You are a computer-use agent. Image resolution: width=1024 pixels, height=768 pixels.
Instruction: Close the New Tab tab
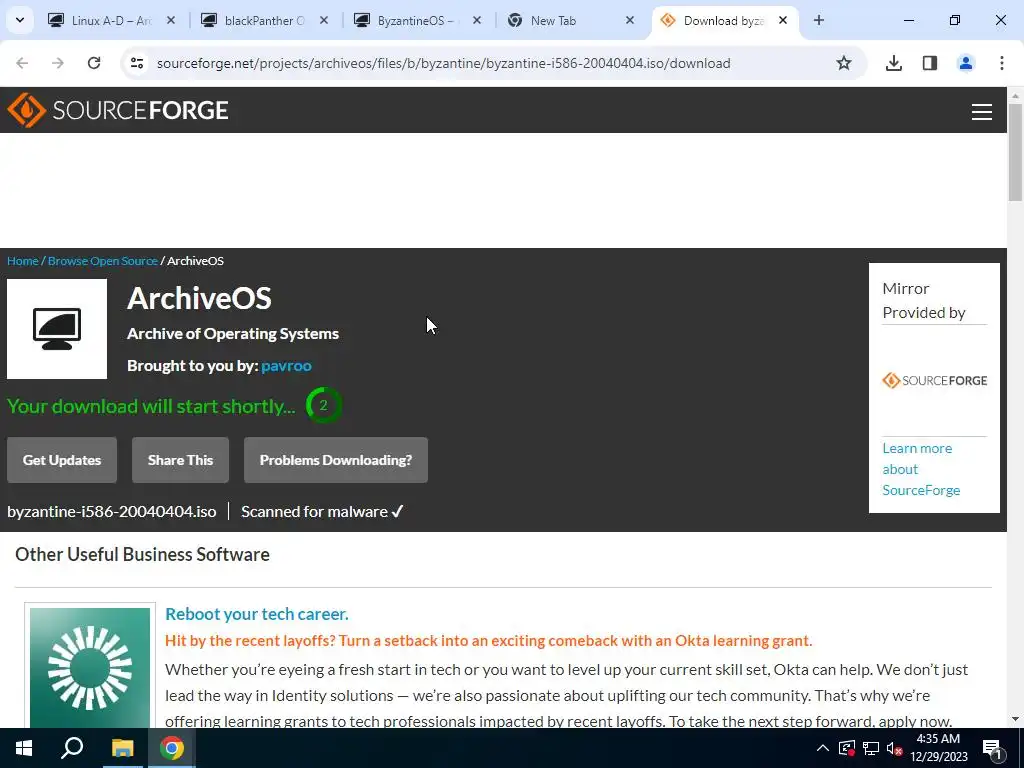click(x=630, y=20)
